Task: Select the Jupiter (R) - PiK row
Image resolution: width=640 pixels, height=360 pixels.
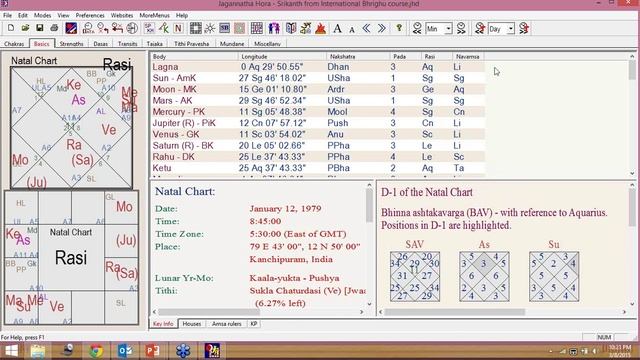Action: point(318,123)
